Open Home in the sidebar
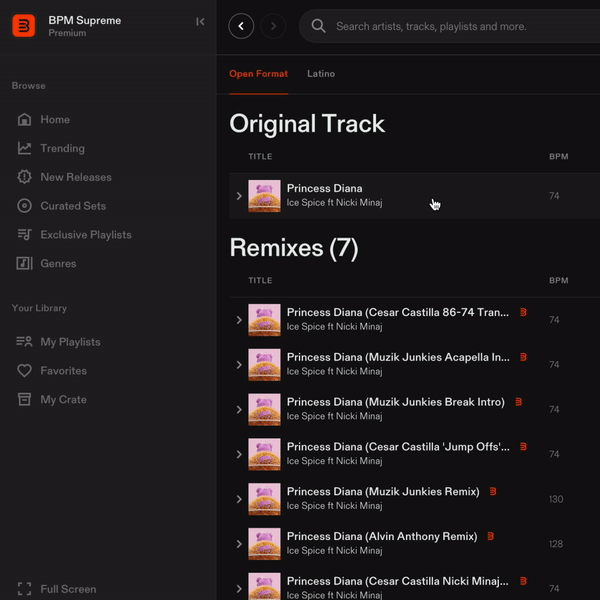Image resolution: width=600 pixels, height=600 pixels. point(55,119)
